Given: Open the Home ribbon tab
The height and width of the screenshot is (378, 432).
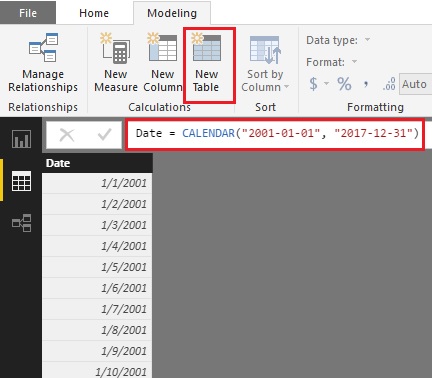Looking at the screenshot, I should coord(94,13).
